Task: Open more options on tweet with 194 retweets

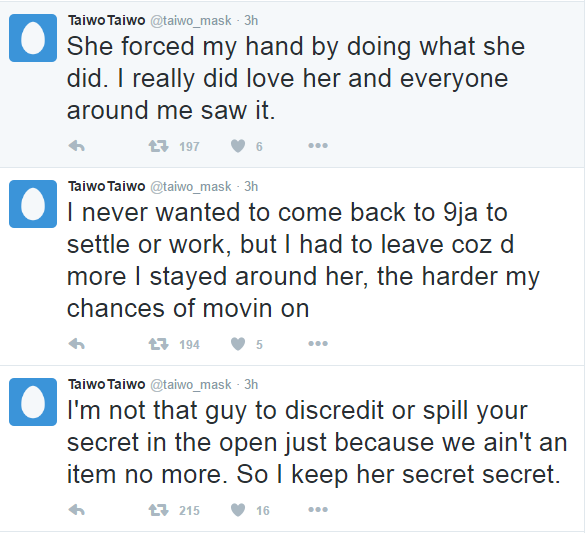Action: click(318, 344)
